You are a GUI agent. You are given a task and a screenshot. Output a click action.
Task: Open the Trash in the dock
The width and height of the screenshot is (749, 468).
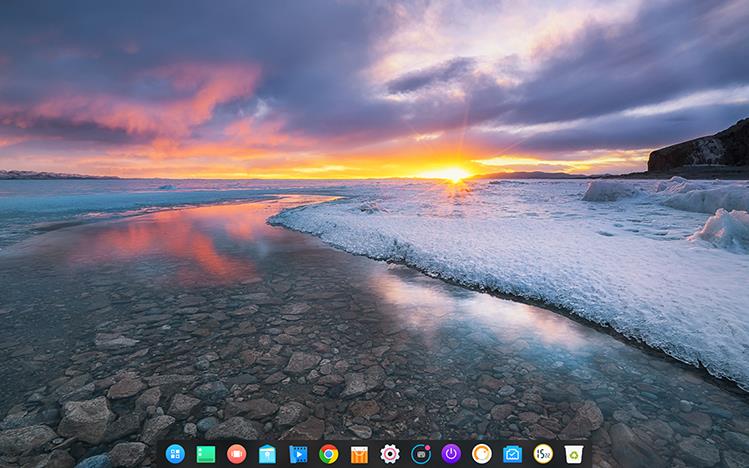(x=574, y=454)
